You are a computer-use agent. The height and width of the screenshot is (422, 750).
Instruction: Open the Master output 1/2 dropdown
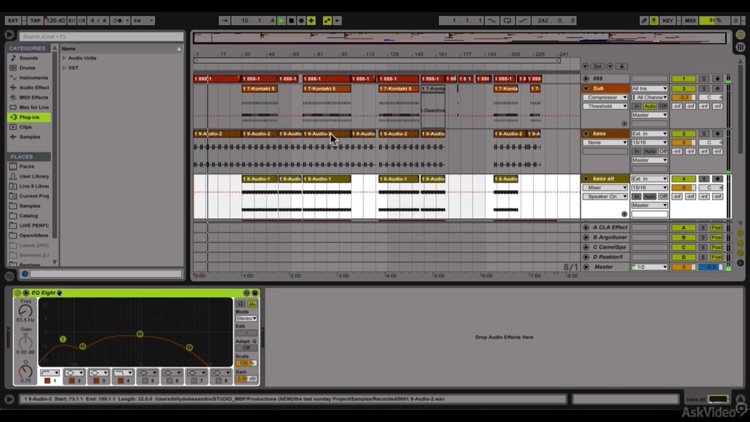pos(649,267)
